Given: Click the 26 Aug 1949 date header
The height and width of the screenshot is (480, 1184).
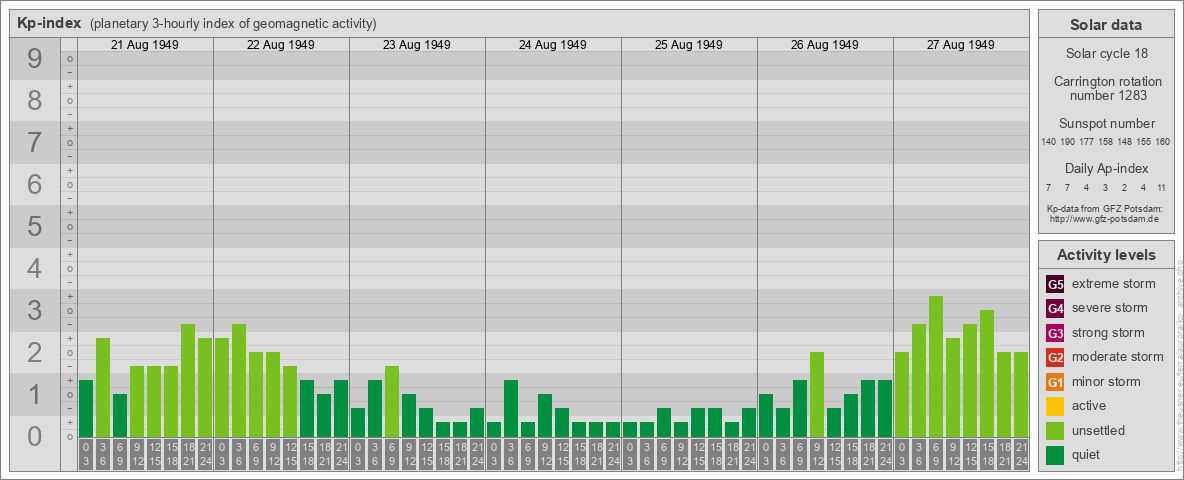Looking at the screenshot, I should coord(825,45).
